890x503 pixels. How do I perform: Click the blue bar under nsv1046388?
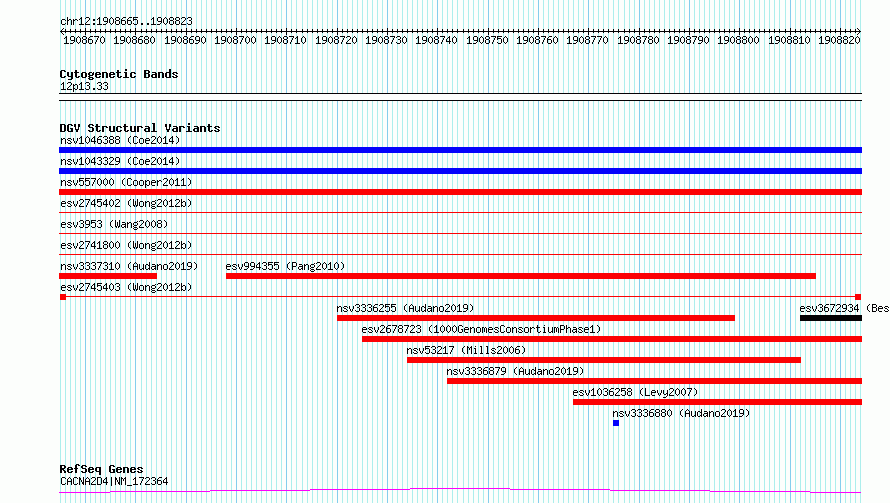[460, 150]
